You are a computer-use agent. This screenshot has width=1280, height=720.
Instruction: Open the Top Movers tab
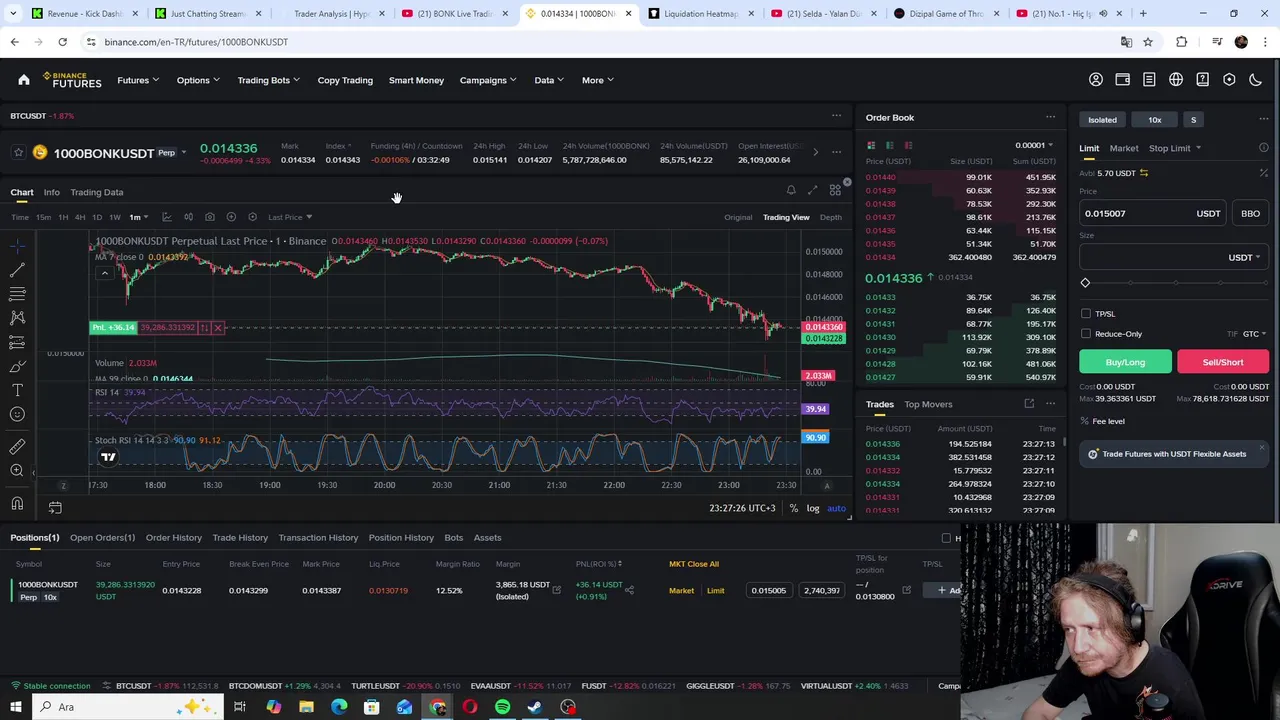pyautogui.click(x=928, y=404)
